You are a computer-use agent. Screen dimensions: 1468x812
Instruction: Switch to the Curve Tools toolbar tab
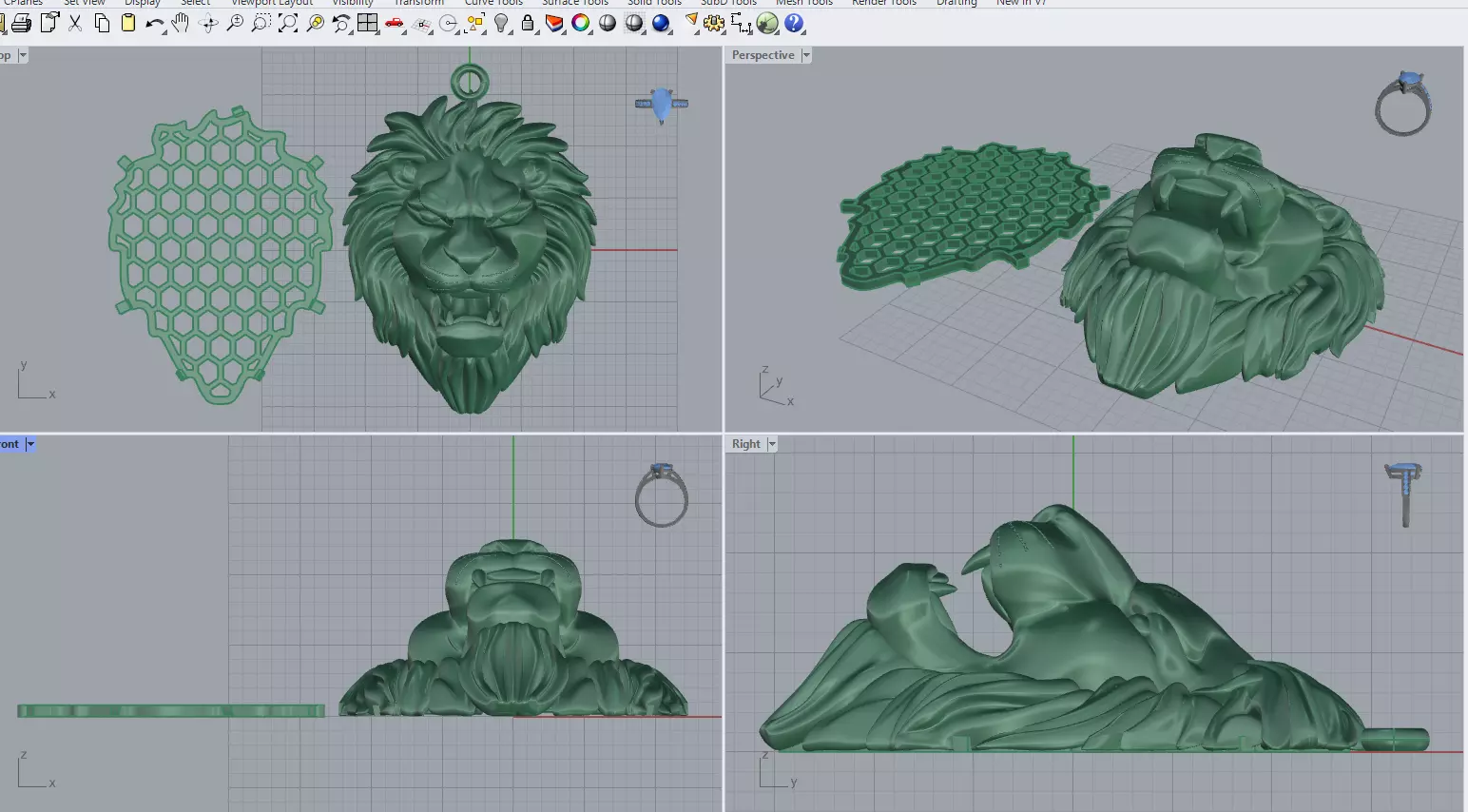point(493,3)
